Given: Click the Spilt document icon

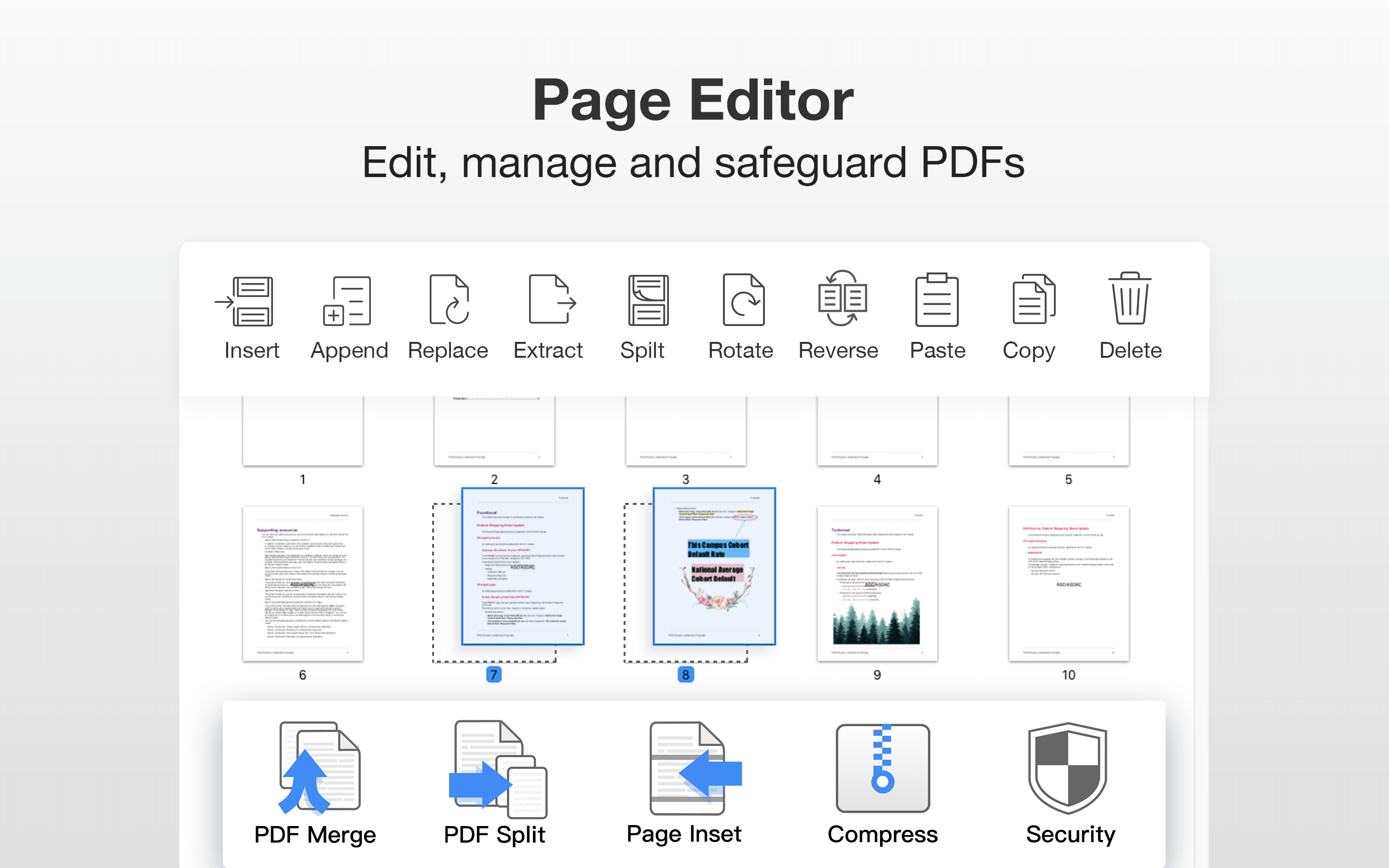Looking at the screenshot, I should 647,300.
